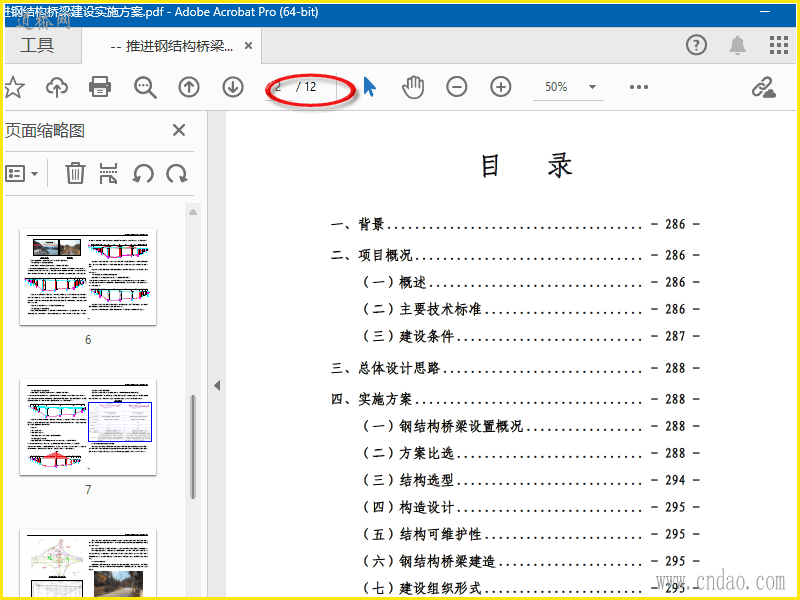Click the 50% zoom level field
800x600 pixels.
(x=557, y=87)
